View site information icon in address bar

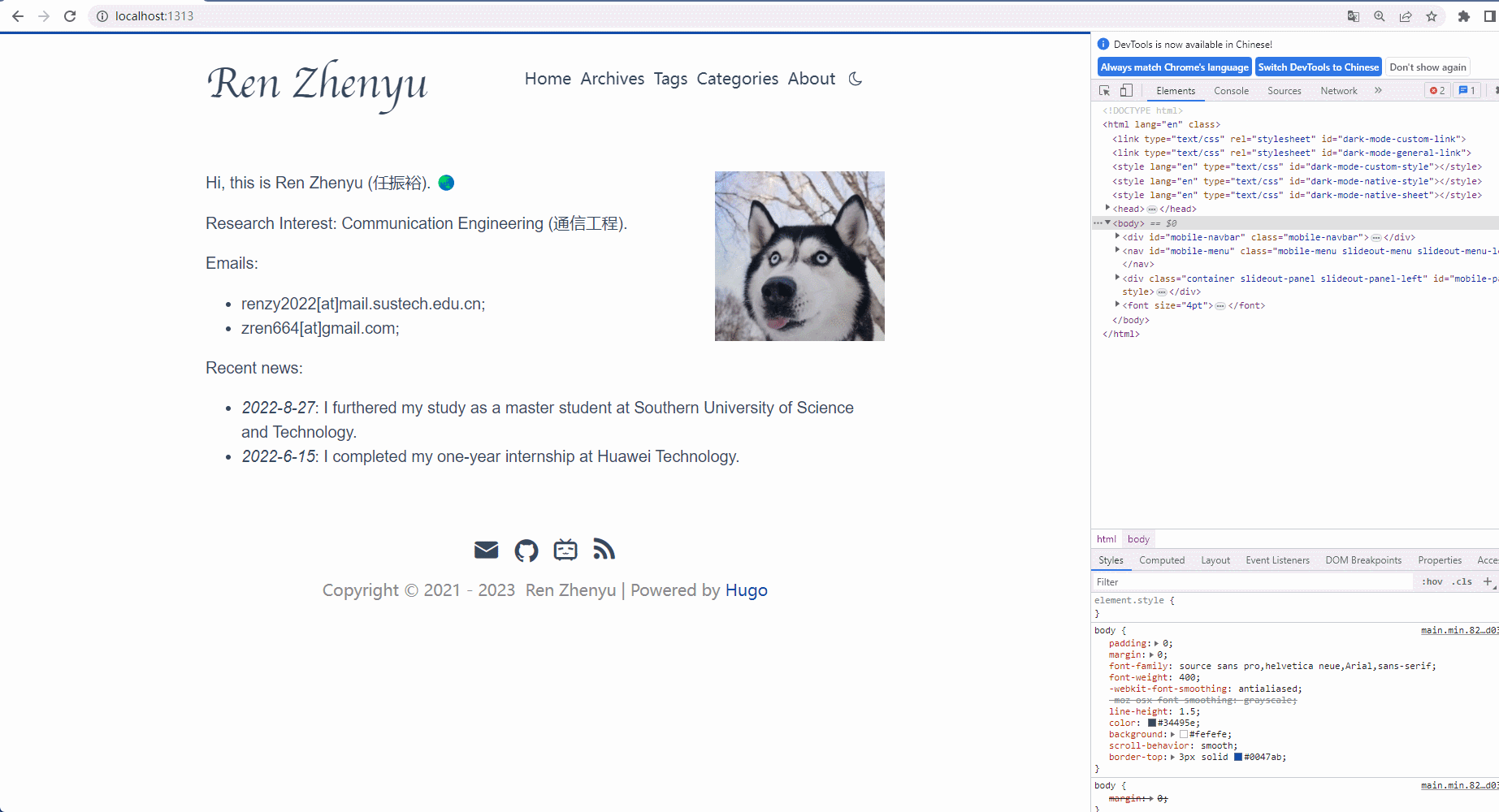[x=102, y=16]
